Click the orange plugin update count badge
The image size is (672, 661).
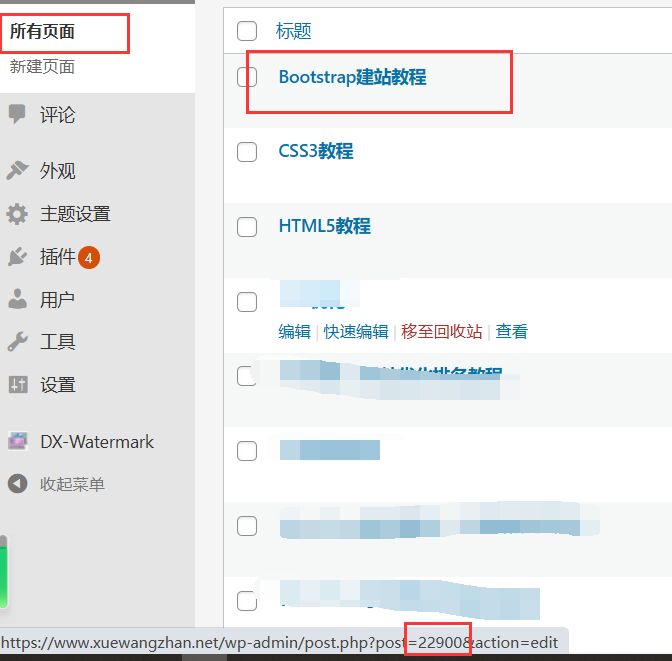point(89,258)
